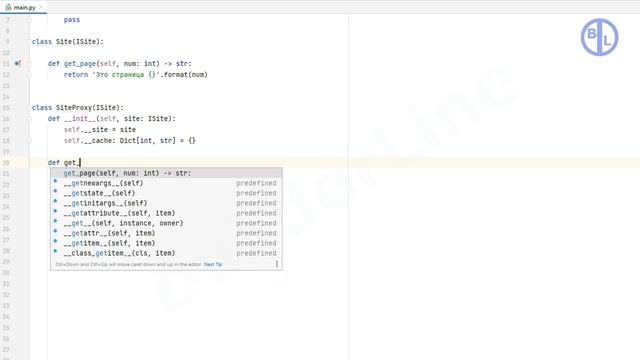Collapse the class SiteProxy fold marker
The width and height of the screenshot is (640, 360).
pos(29,107)
